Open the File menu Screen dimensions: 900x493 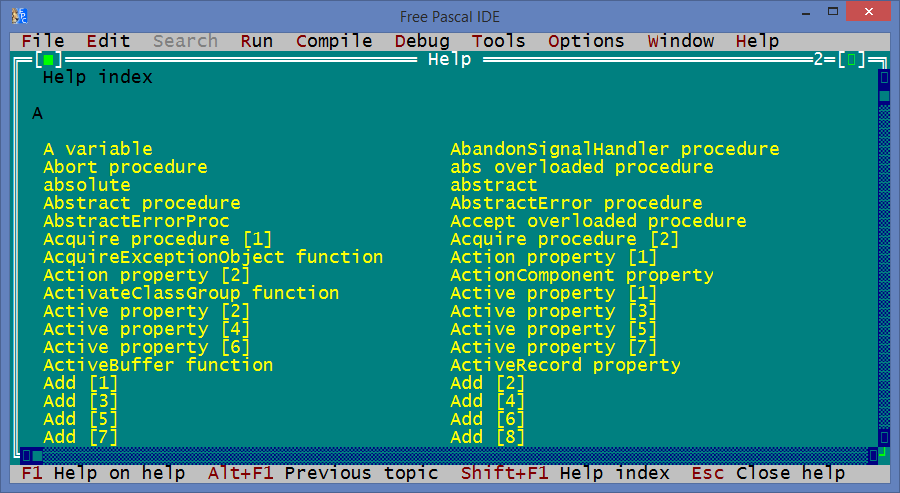(x=42, y=41)
